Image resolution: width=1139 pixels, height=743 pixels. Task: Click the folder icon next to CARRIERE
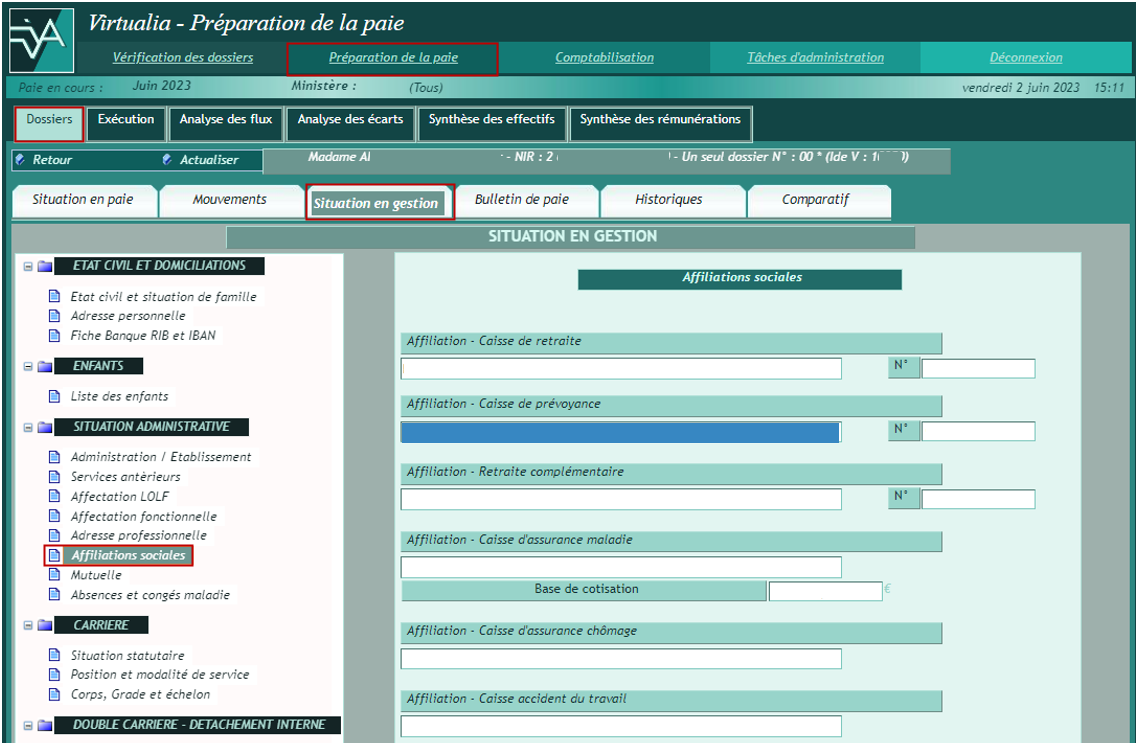coord(45,625)
